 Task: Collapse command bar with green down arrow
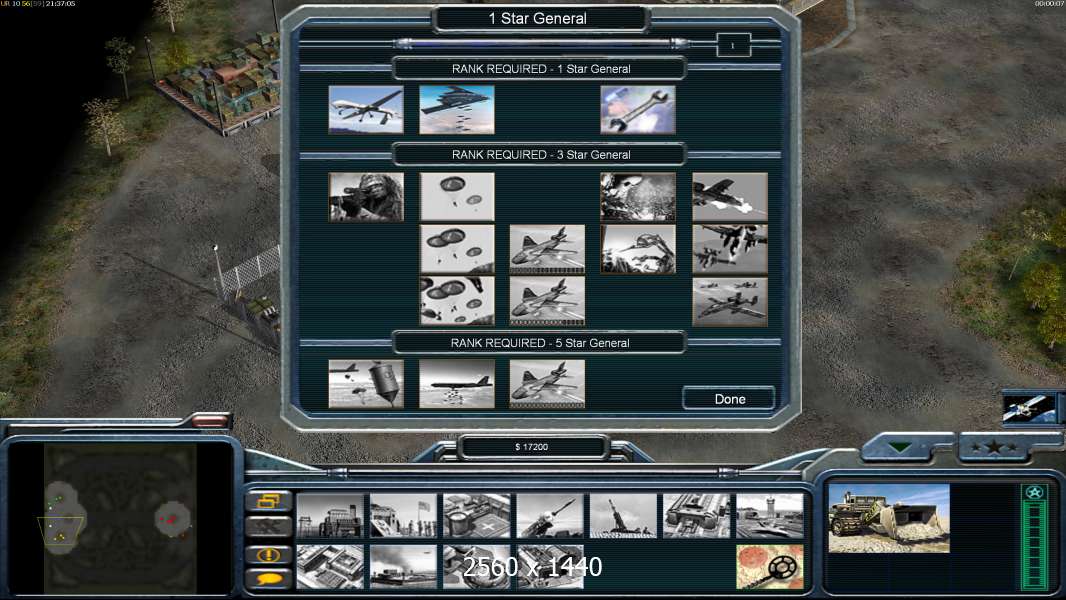tap(900, 447)
